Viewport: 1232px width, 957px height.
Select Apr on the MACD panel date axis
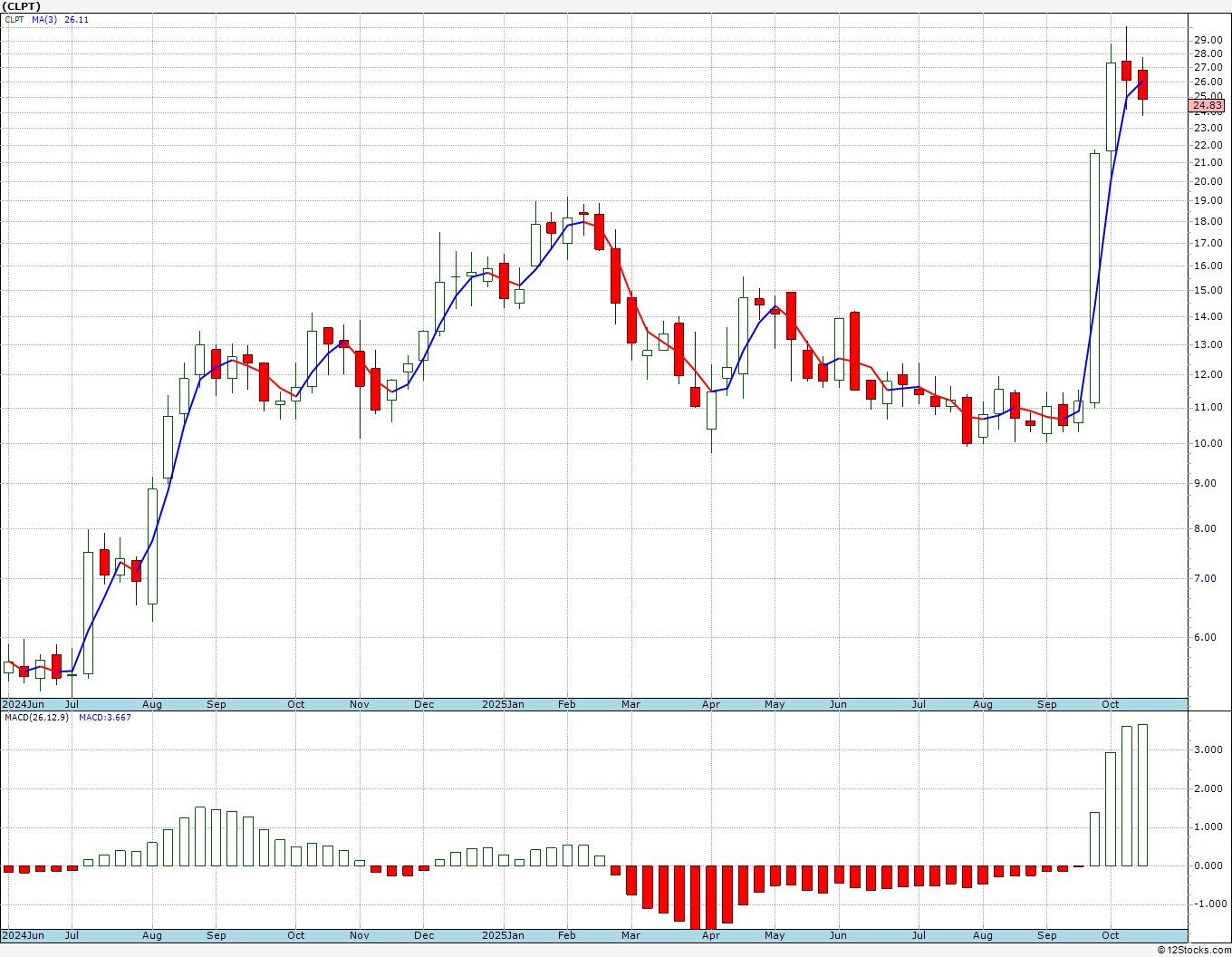711,935
